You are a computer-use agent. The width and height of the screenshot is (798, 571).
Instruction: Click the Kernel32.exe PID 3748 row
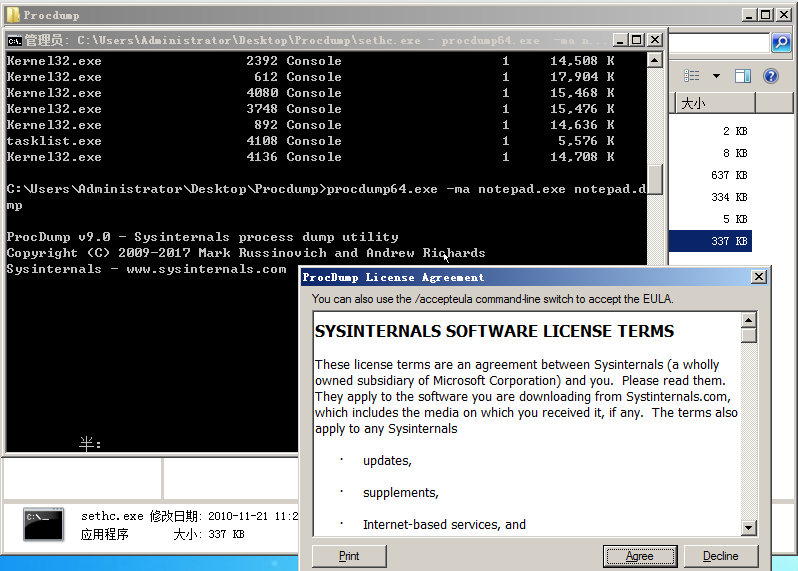[310, 109]
